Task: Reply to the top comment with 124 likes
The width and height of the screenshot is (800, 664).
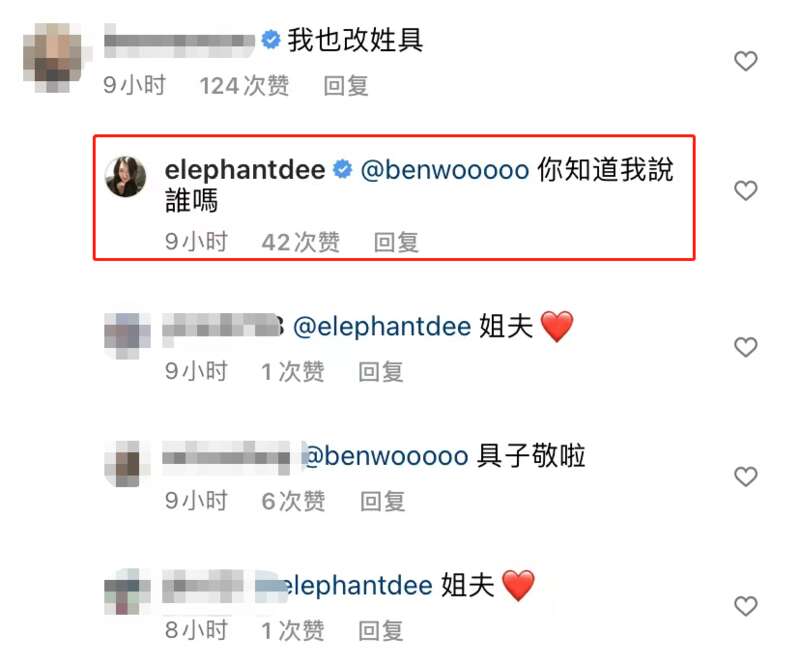Action: point(346,86)
